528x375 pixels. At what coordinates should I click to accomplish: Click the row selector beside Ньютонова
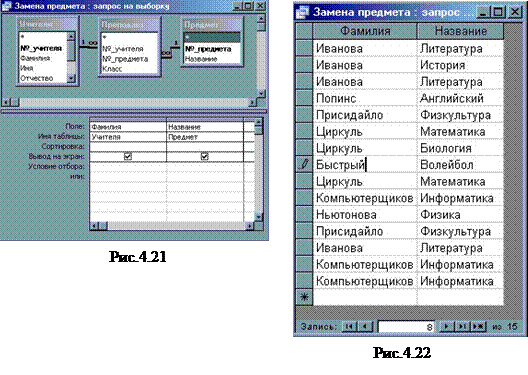(x=304, y=214)
